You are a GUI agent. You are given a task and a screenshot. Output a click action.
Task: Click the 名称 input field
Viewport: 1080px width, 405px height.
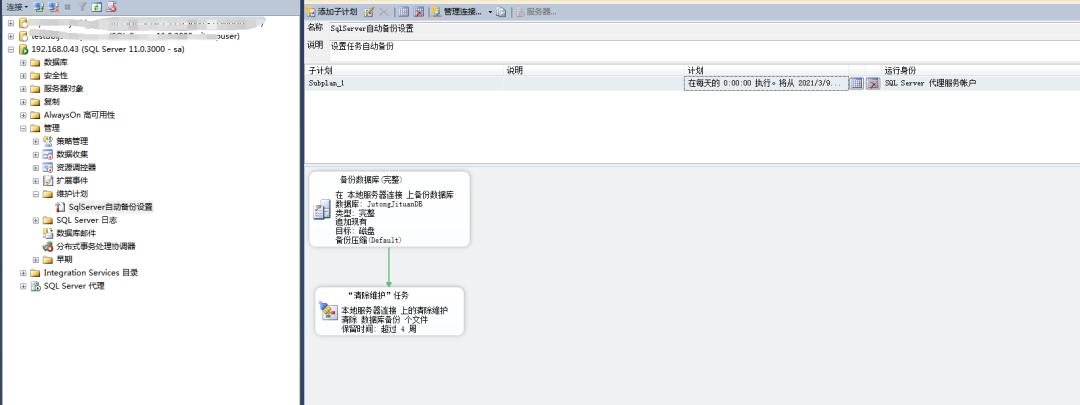tap(703, 29)
